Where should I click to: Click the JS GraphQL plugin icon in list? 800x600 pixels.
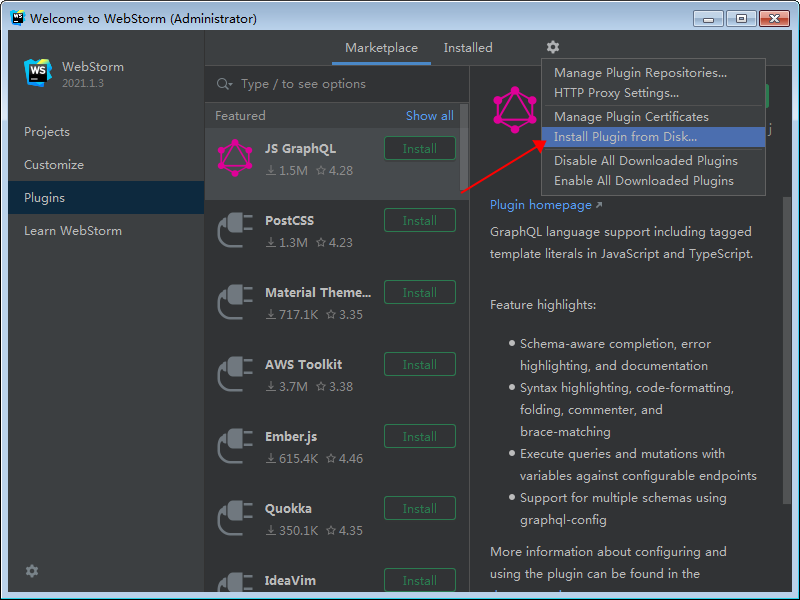coord(235,159)
